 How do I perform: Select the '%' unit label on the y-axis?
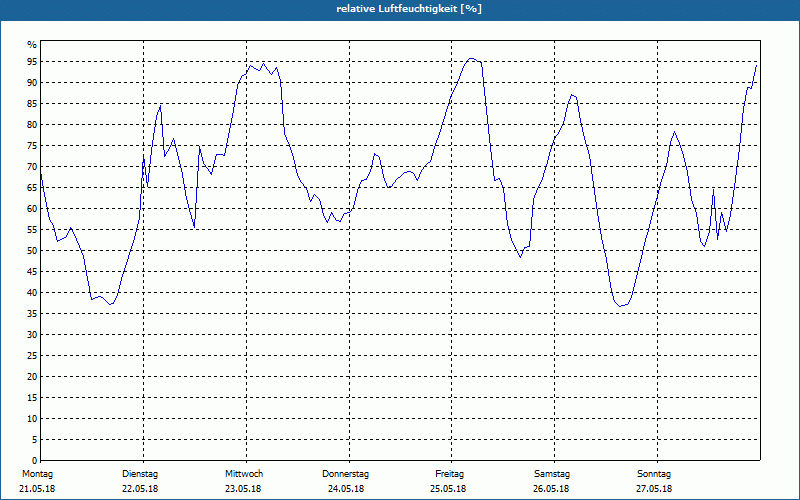32,44
